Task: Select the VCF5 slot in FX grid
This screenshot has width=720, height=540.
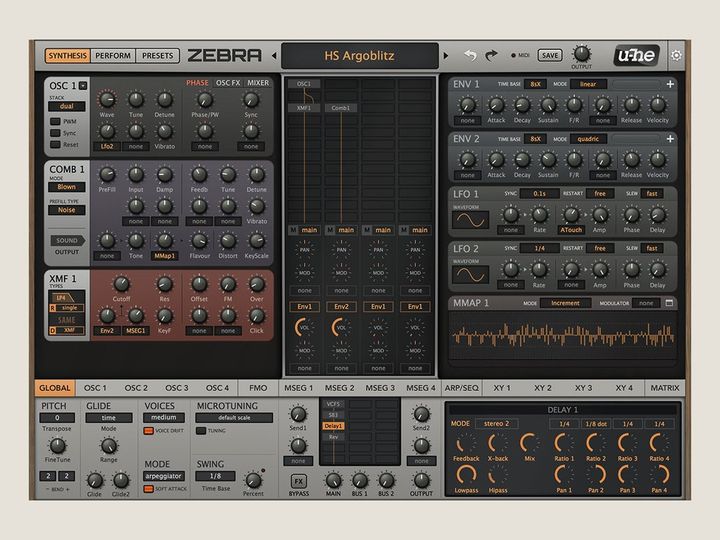Action: coord(333,404)
